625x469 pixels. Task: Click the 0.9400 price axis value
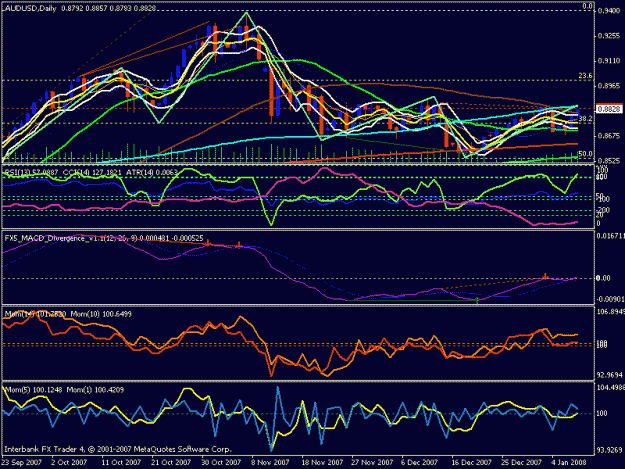pyautogui.click(x=609, y=11)
